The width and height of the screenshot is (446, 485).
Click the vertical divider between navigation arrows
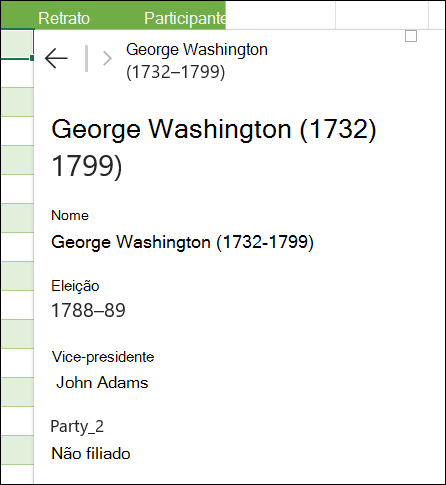pyautogui.click(x=87, y=58)
